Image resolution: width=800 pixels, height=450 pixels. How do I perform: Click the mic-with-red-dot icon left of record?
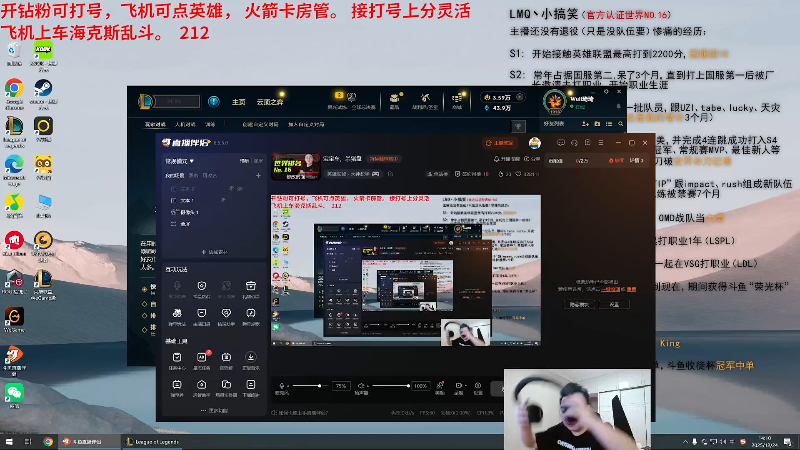pyautogui.click(x=440, y=386)
